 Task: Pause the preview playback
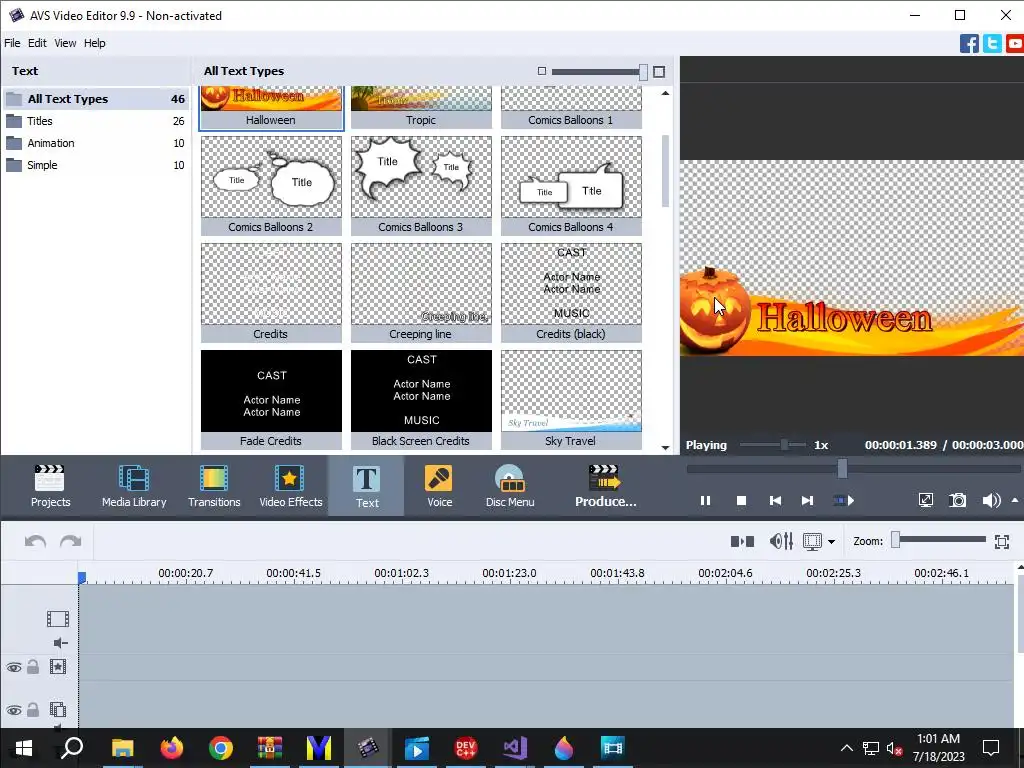coord(705,500)
